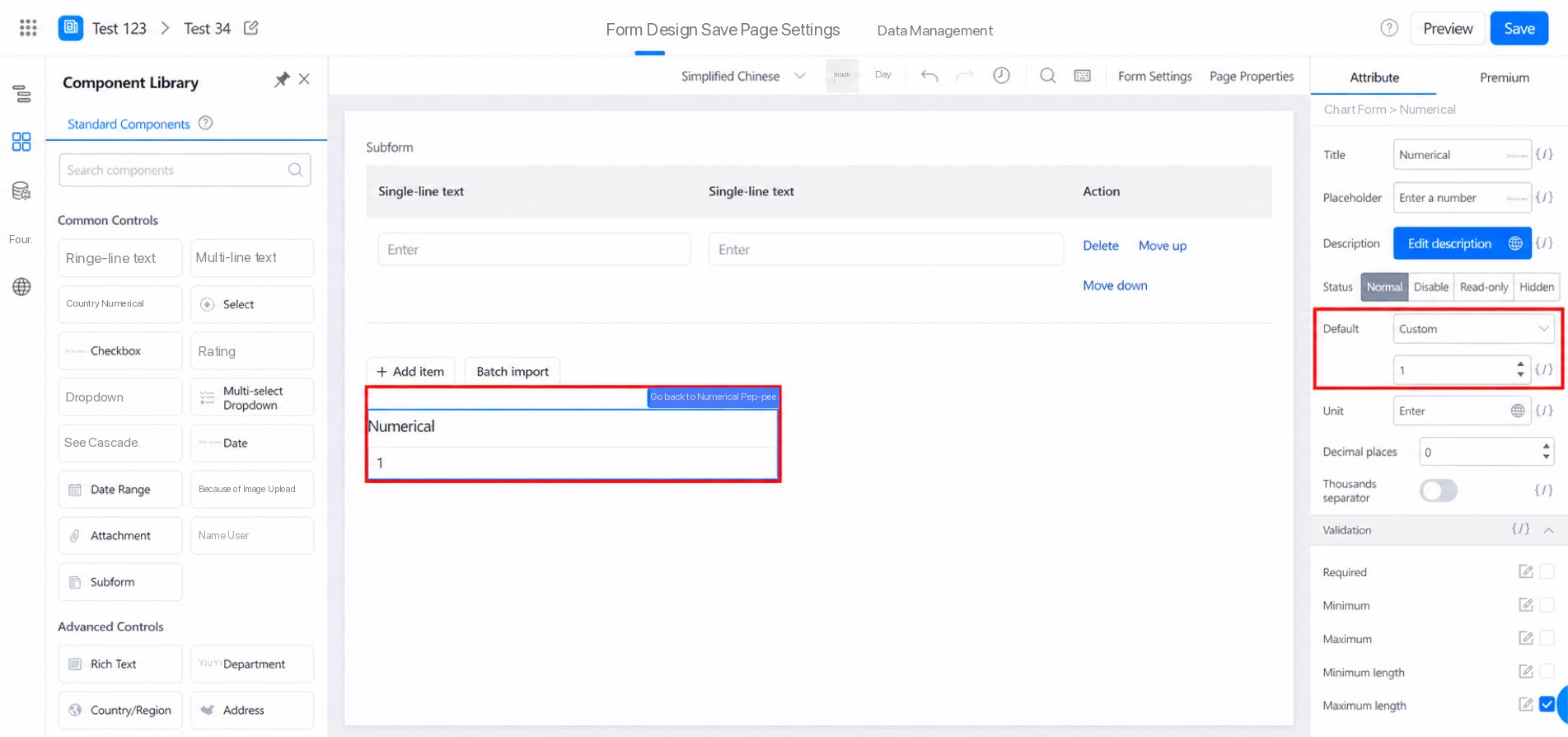1568x737 pixels.
Task: Open the app grid launcher icon
Action: coord(28,28)
